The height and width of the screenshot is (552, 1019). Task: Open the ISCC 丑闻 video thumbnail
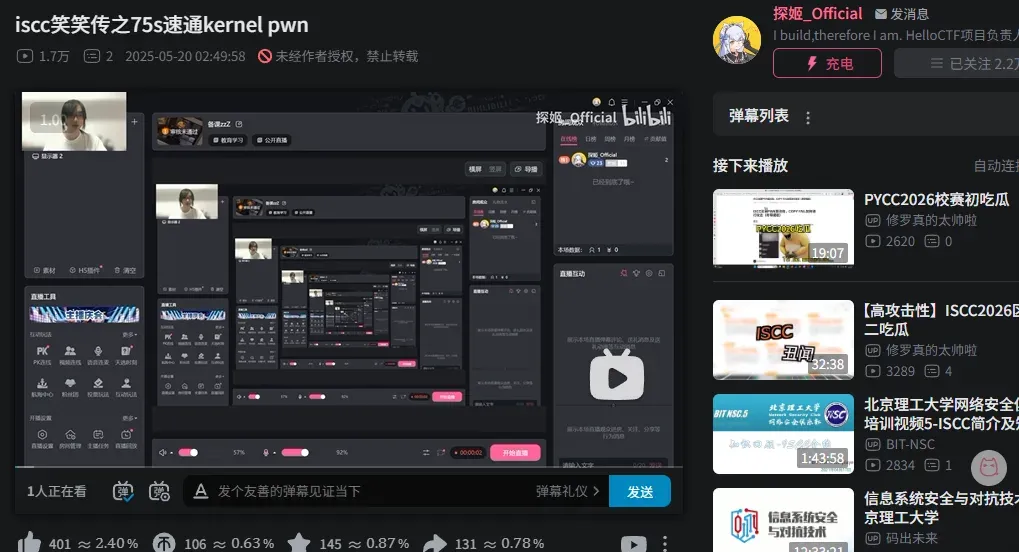point(783,339)
